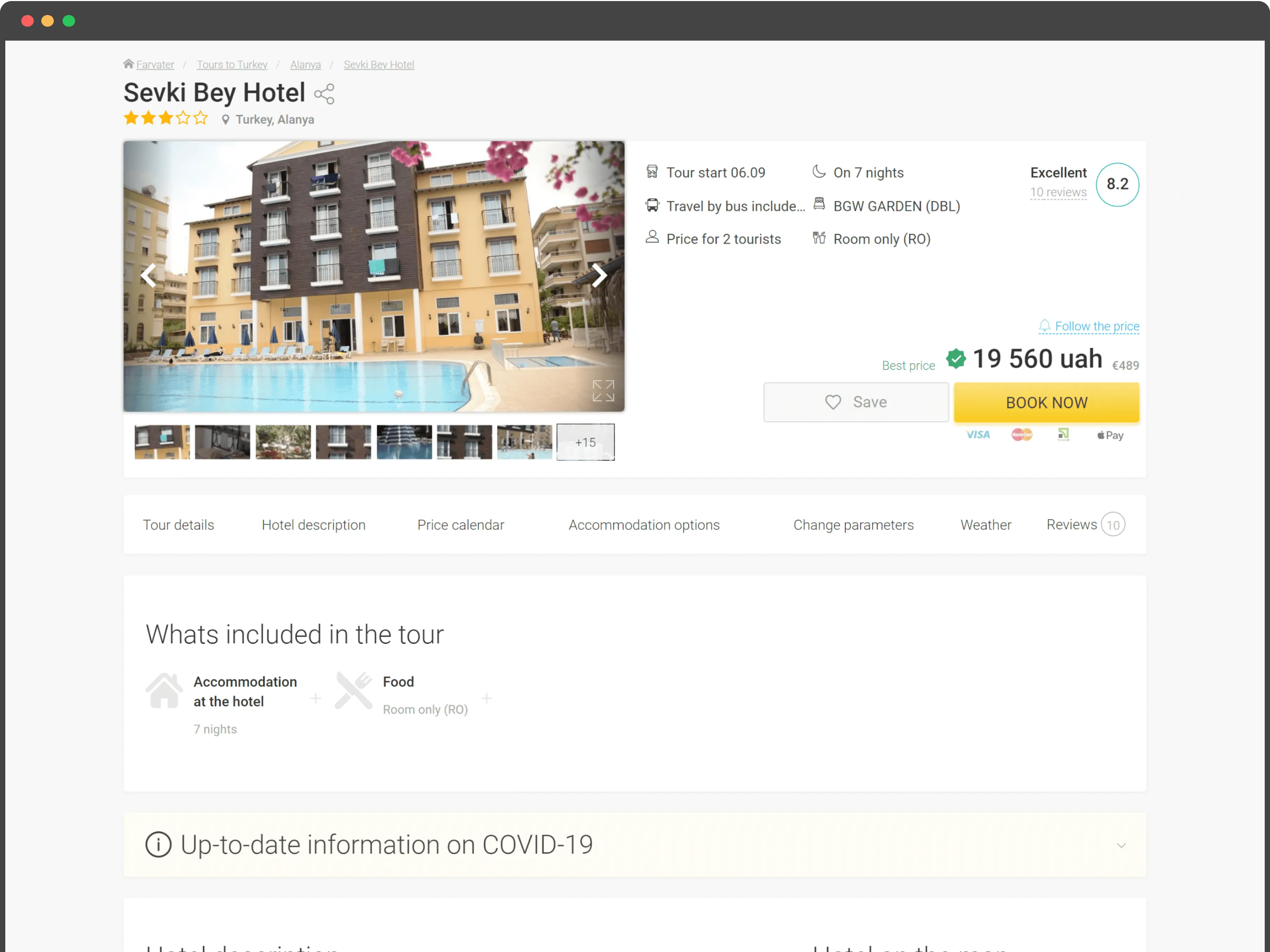This screenshot has width=1270, height=952.
Task: Expand the COVID-19 information section
Action: coord(1121,845)
